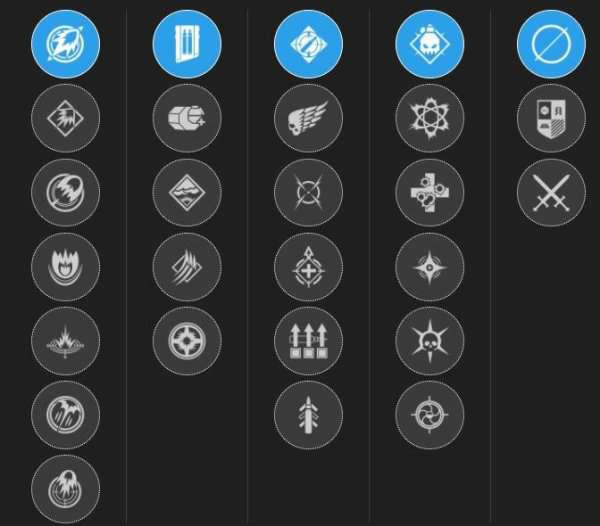Pick the three upward arrows icon
This screenshot has width=600, height=526.
click(308, 341)
